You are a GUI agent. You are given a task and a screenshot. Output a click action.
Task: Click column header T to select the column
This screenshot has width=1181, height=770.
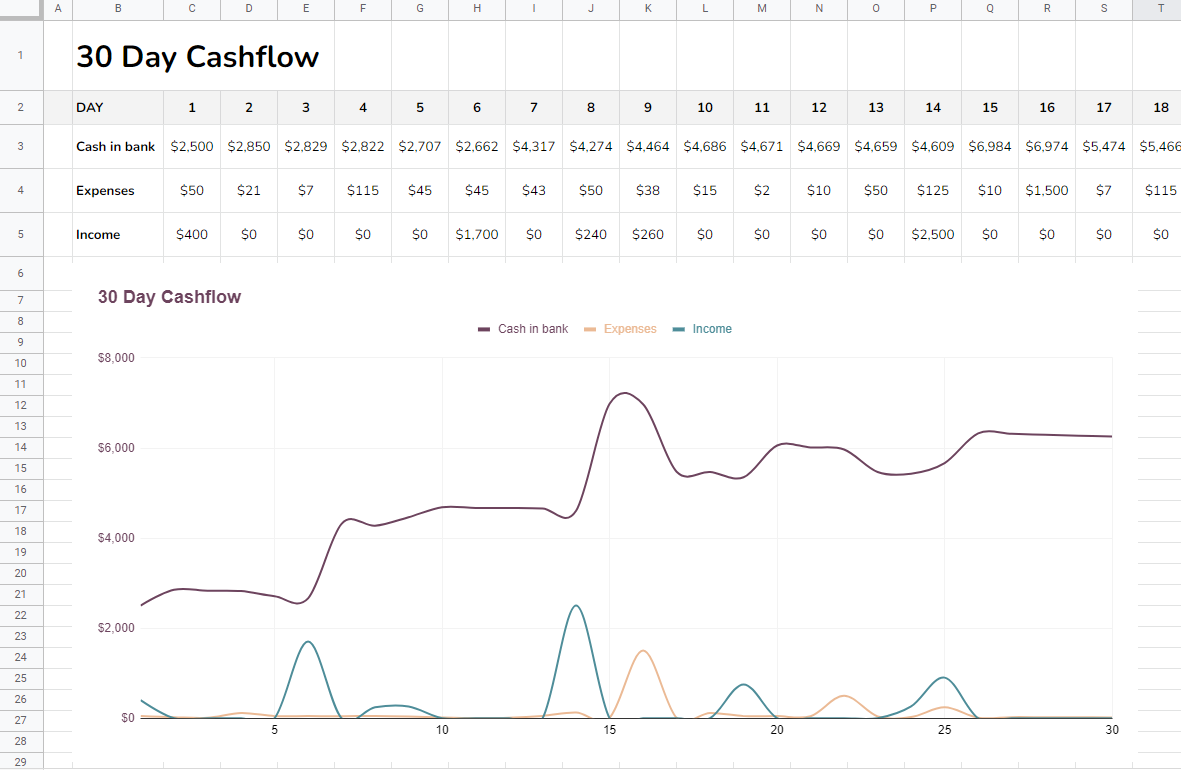[1160, 9]
